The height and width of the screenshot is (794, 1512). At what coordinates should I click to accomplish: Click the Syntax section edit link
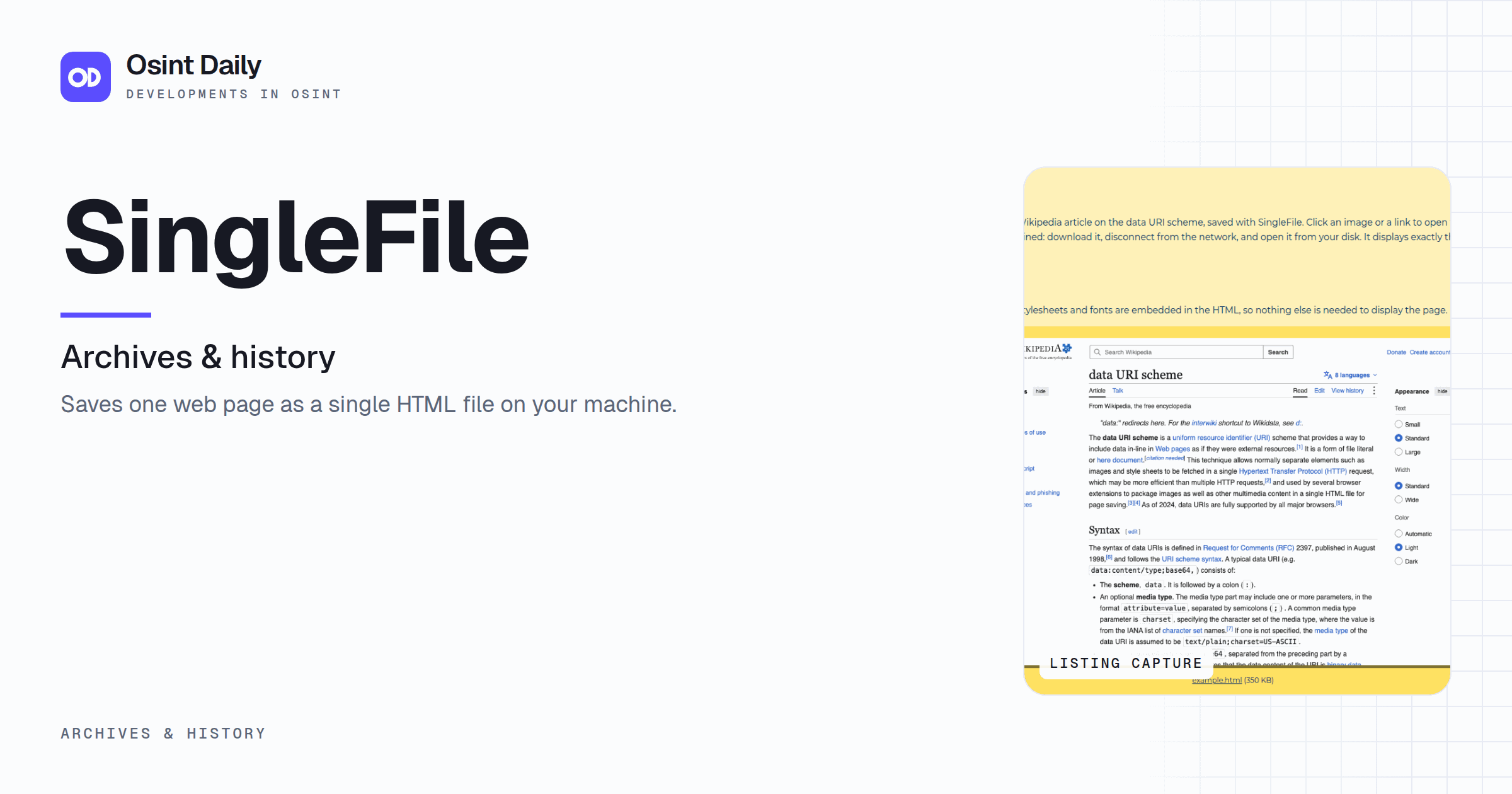[1133, 532]
